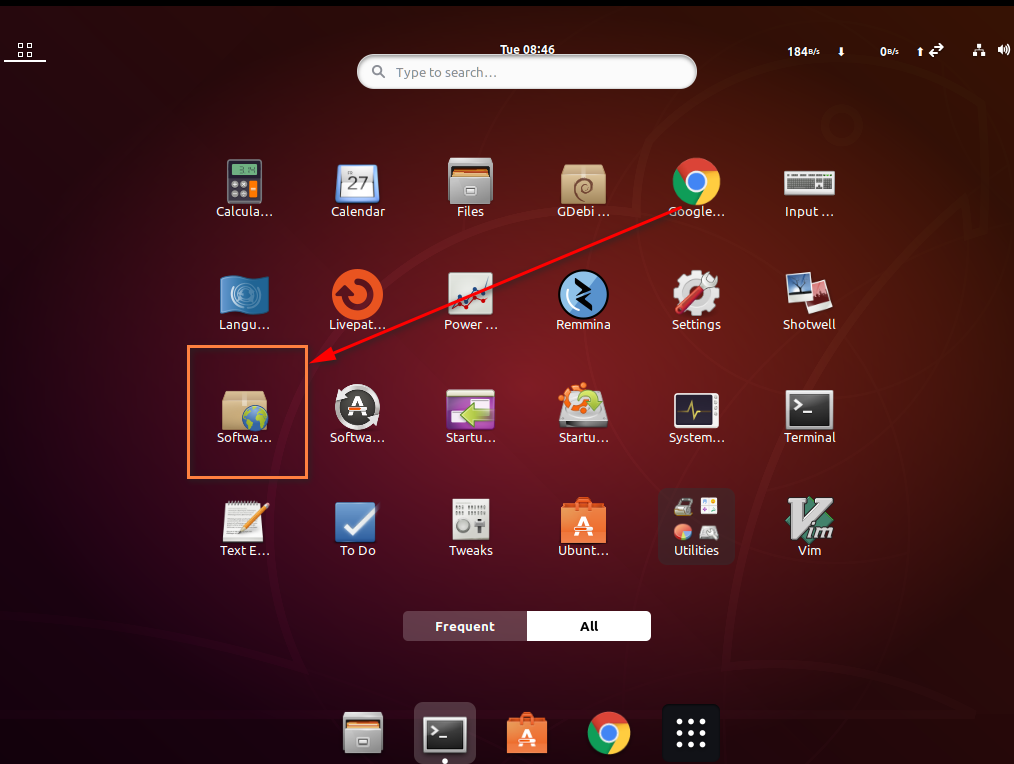
Task: Open the wired network icon in top bar
Action: (979, 50)
